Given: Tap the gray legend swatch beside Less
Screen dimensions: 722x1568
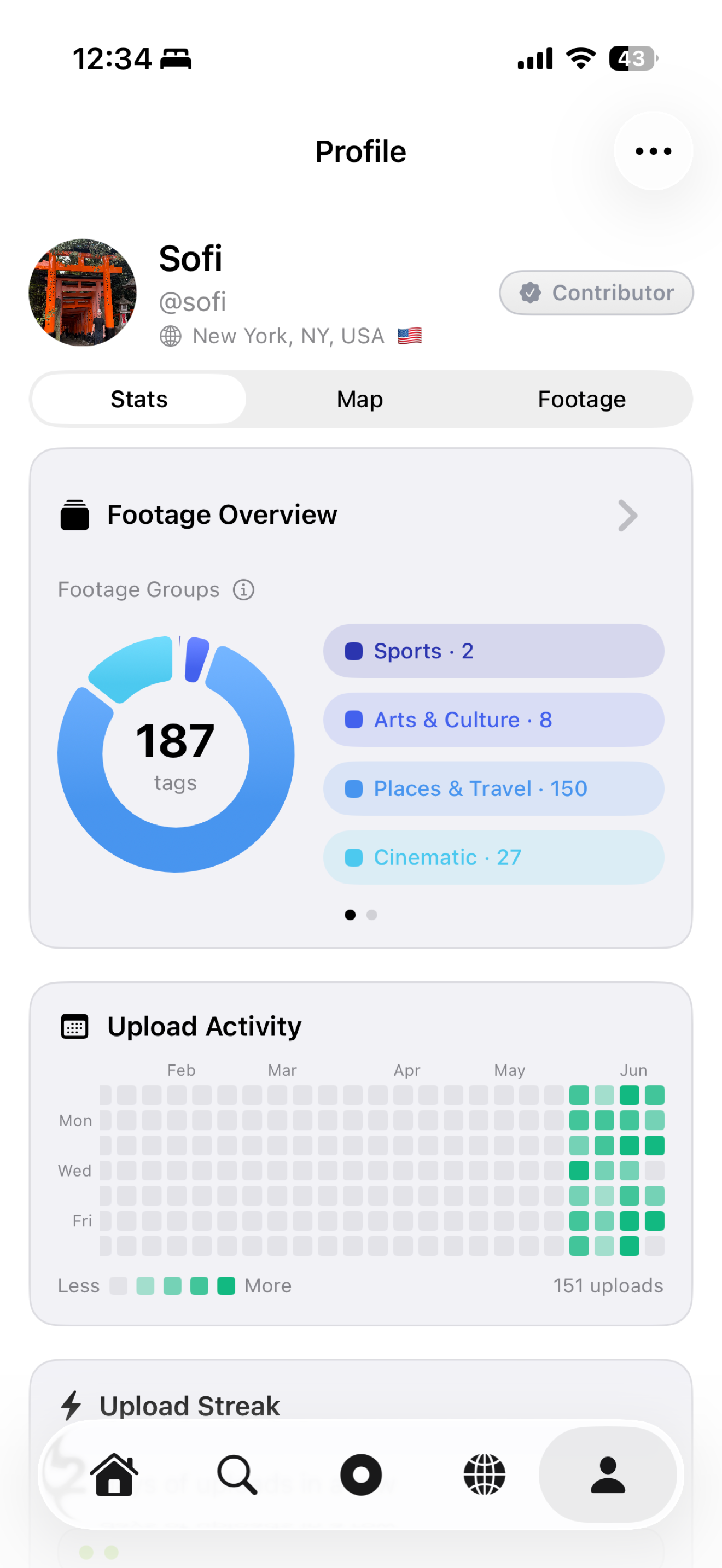Looking at the screenshot, I should 118,1285.
